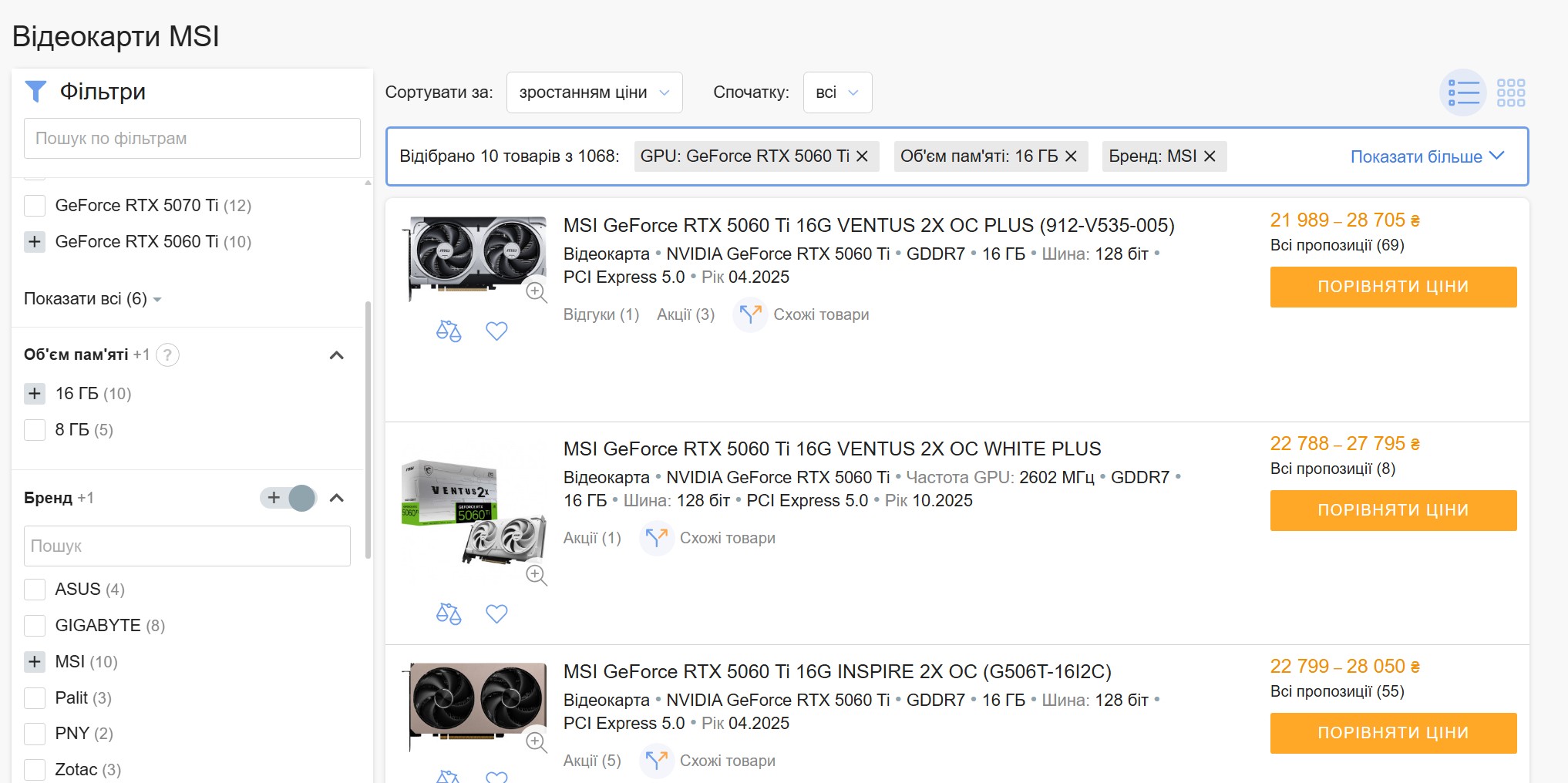Open MSI VENTUS 2X OC PLUS product title

click(869, 226)
